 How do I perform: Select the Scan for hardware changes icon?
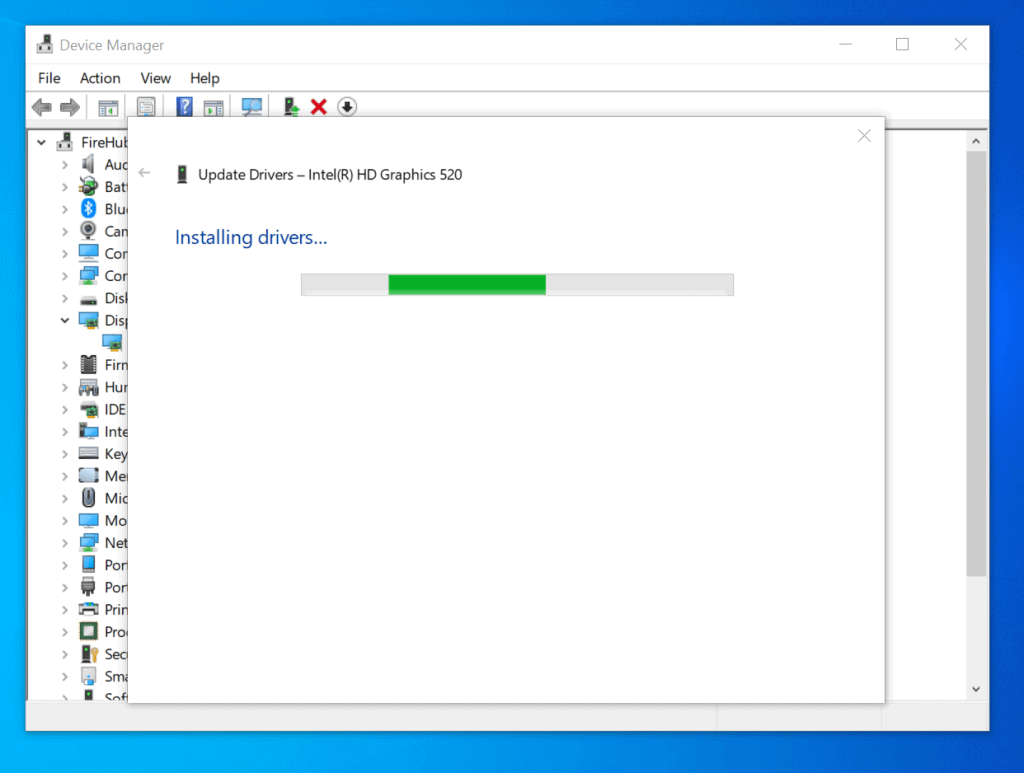click(x=251, y=106)
